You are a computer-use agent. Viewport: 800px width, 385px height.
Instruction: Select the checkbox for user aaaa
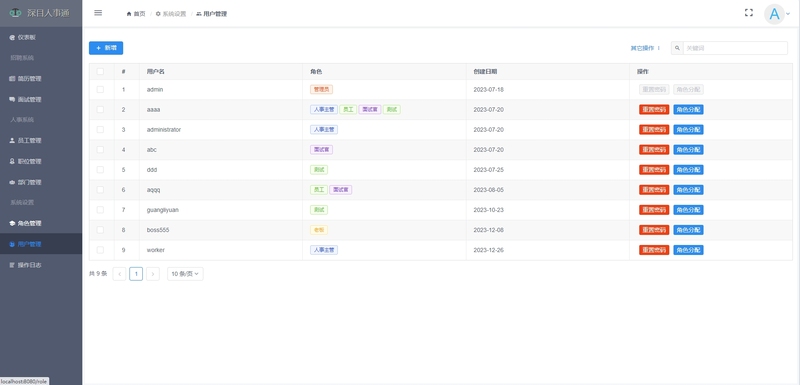click(100, 110)
